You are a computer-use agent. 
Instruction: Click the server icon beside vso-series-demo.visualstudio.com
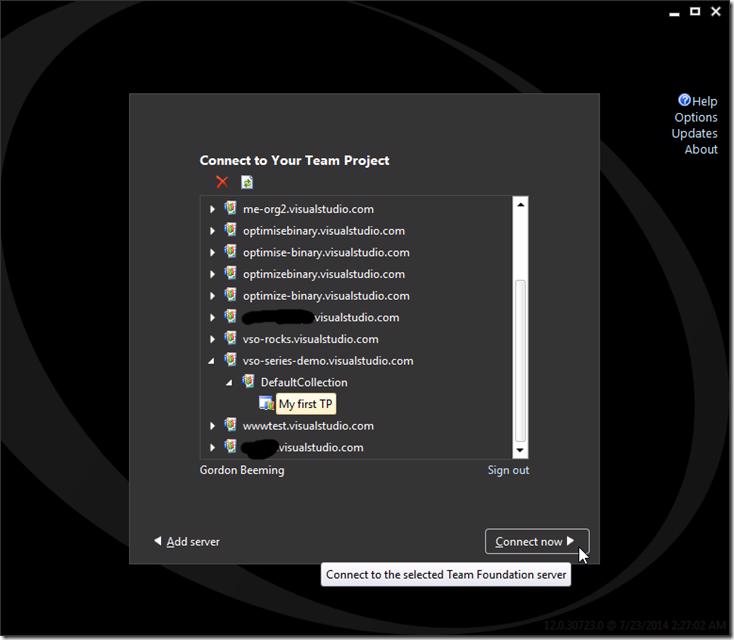tap(231, 360)
